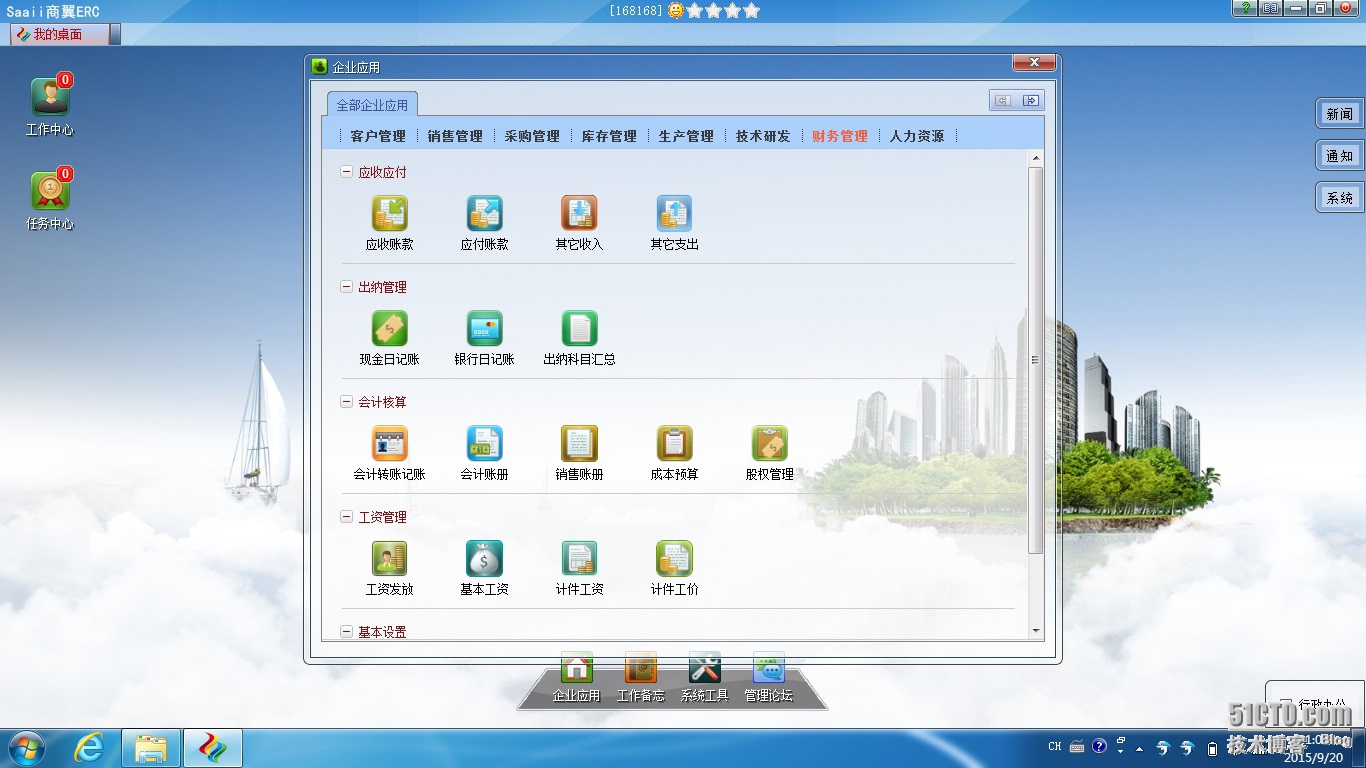The width and height of the screenshot is (1366, 768).
Task: Click the scrollbar up arrow in 企业应用
Action: click(1036, 158)
